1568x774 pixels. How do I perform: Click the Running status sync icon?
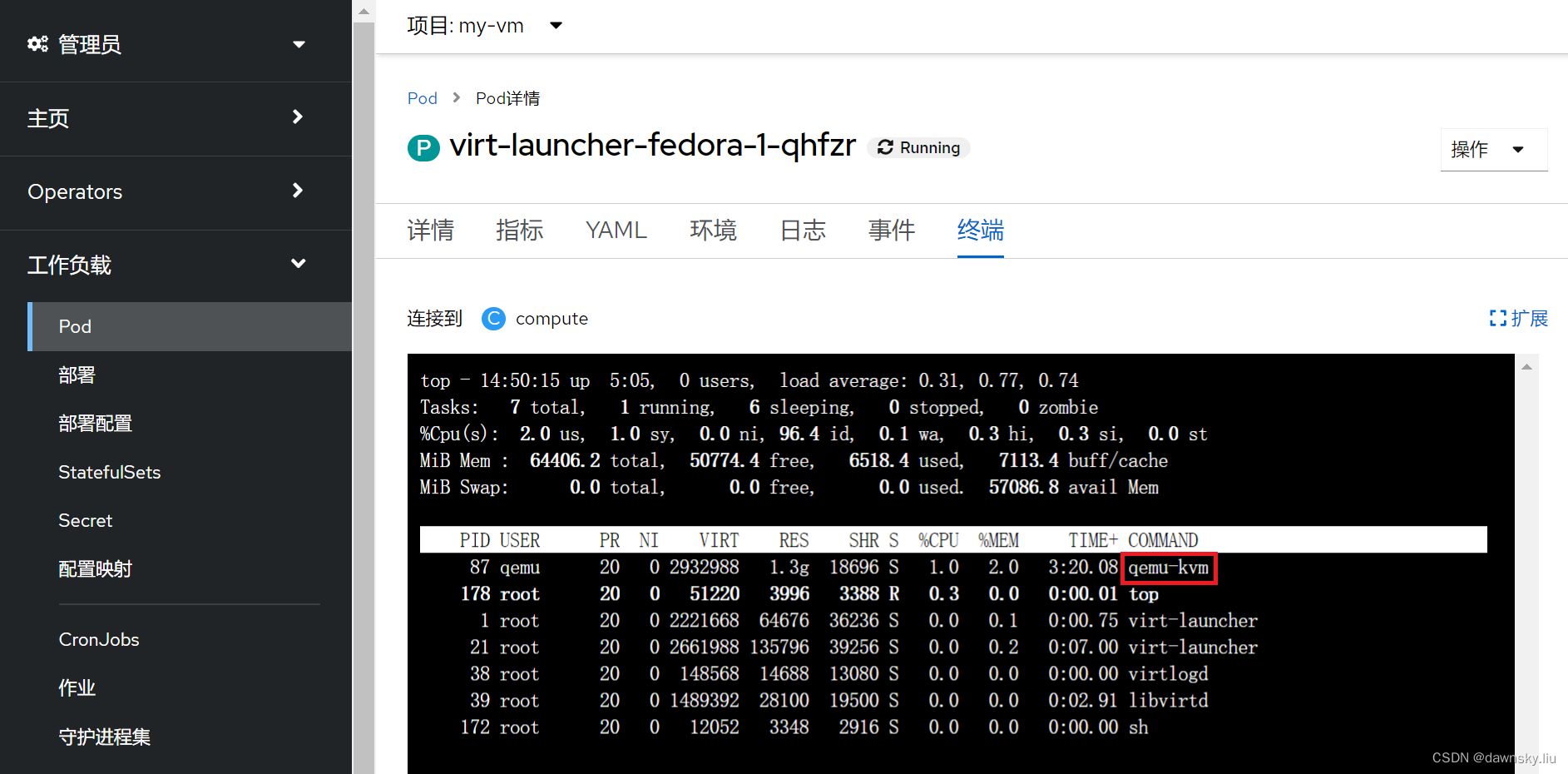point(886,147)
